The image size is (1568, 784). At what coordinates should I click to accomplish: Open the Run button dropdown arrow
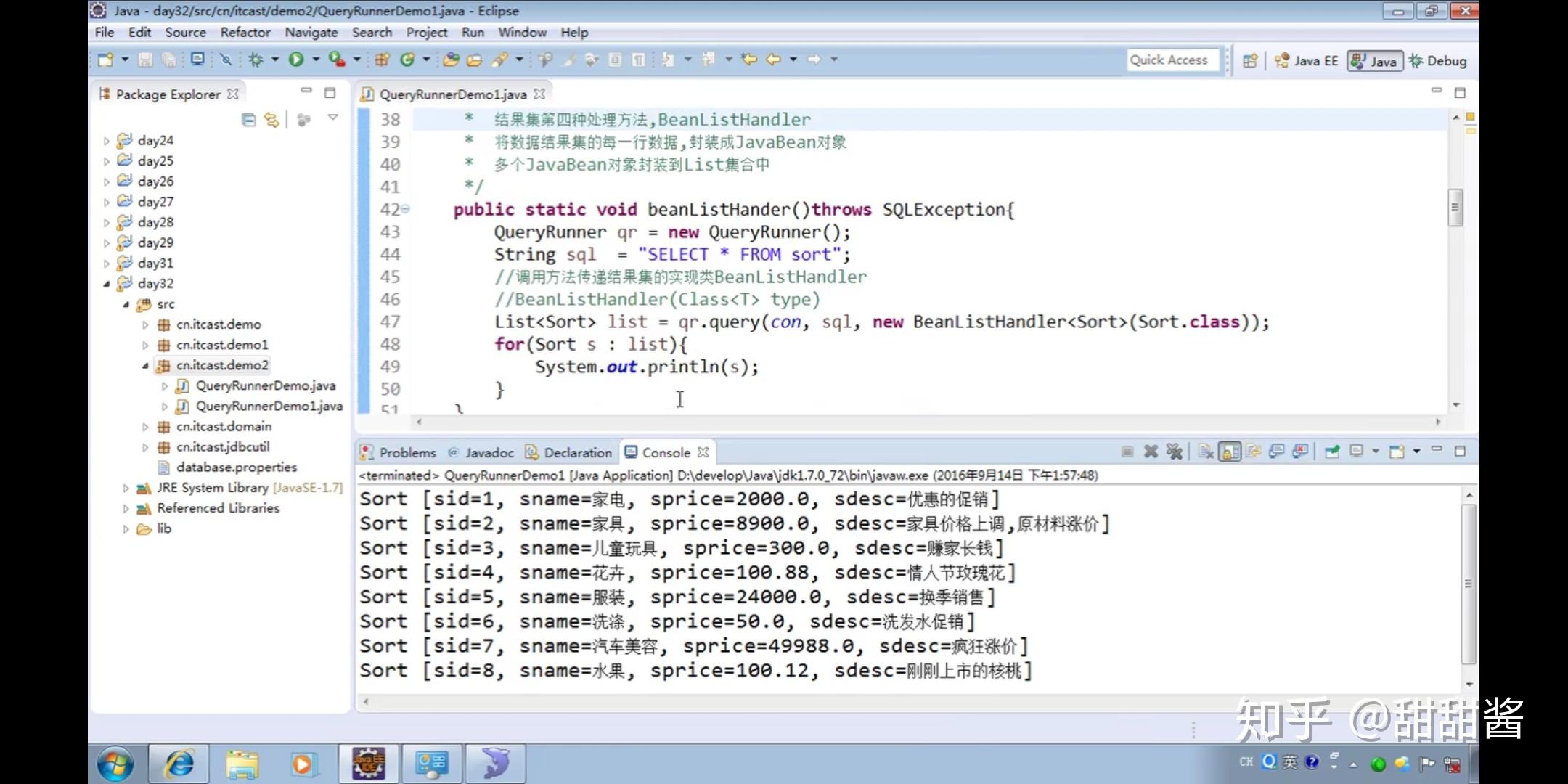[316, 60]
